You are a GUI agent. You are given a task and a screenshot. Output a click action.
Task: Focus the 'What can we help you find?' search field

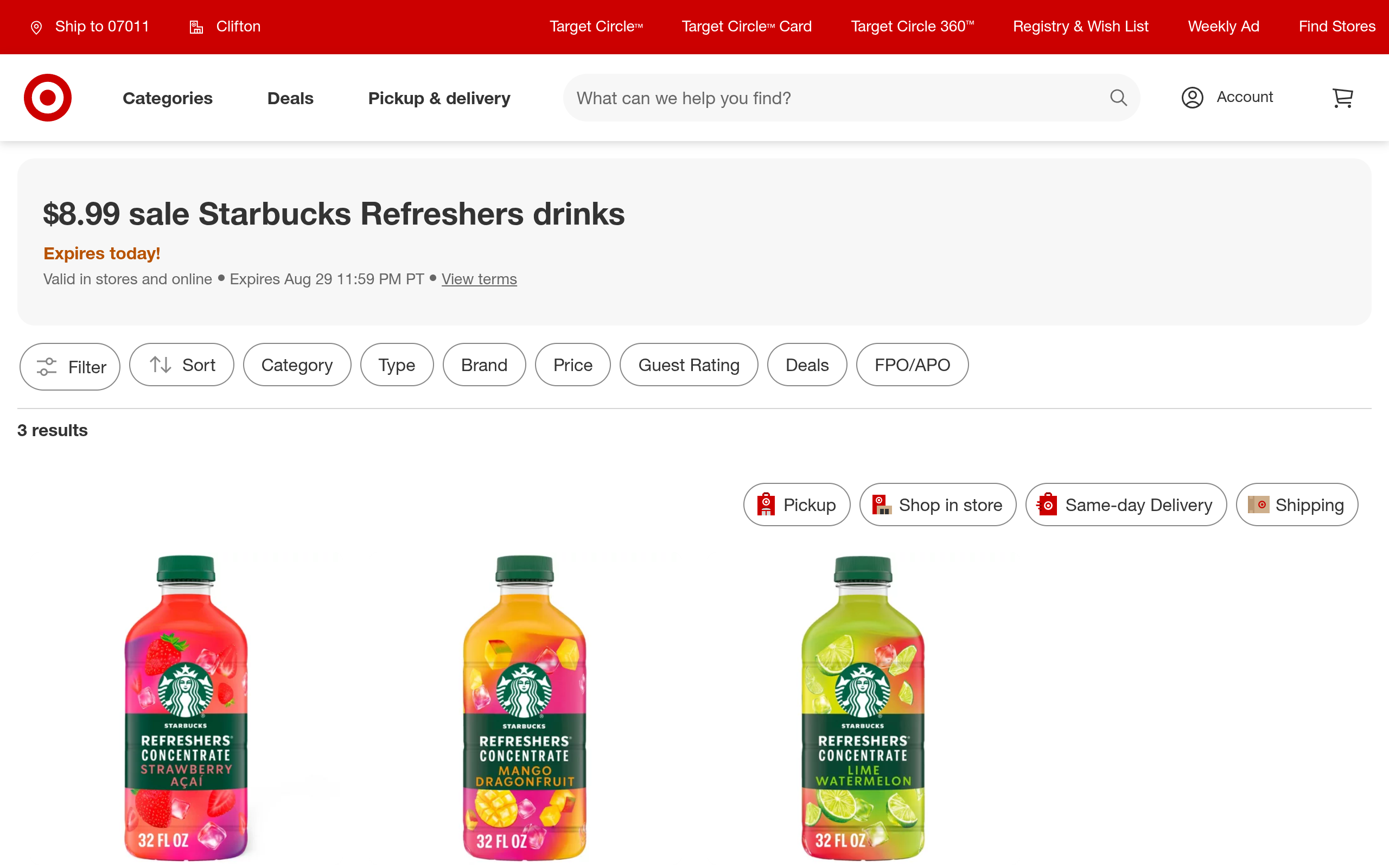coord(851,98)
